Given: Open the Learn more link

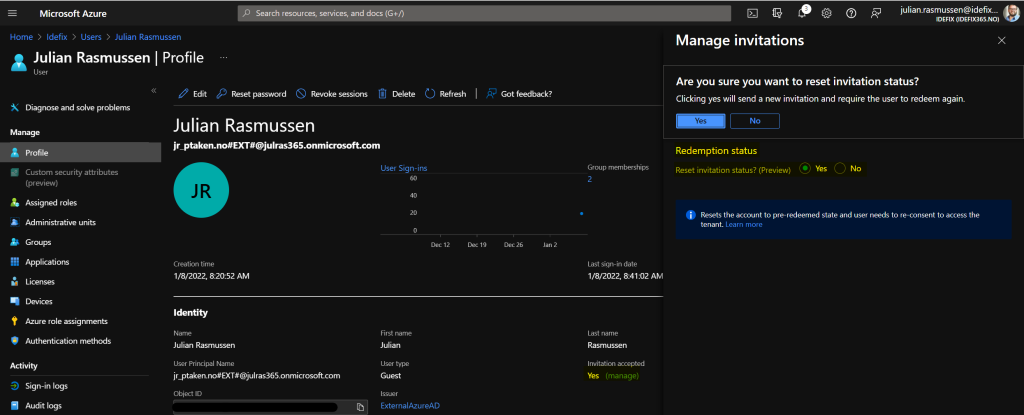Looking at the screenshot, I should (744, 224).
